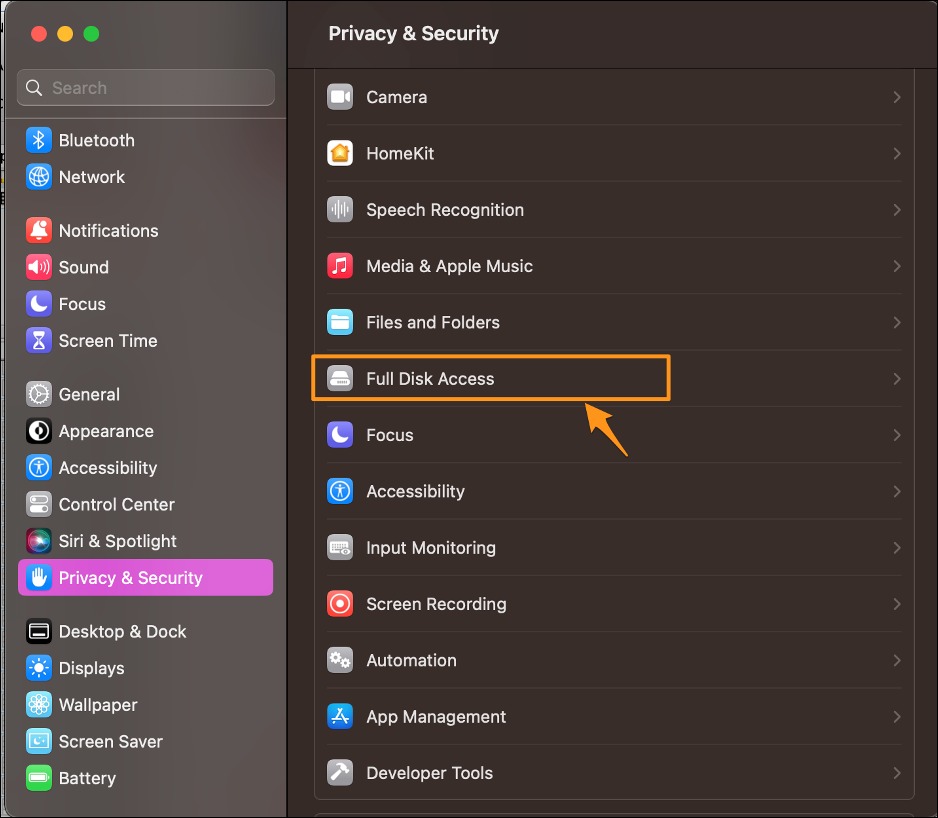The width and height of the screenshot is (938, 818).
Task: Click the Camera icon in privacy list
Action: [340, 97]
